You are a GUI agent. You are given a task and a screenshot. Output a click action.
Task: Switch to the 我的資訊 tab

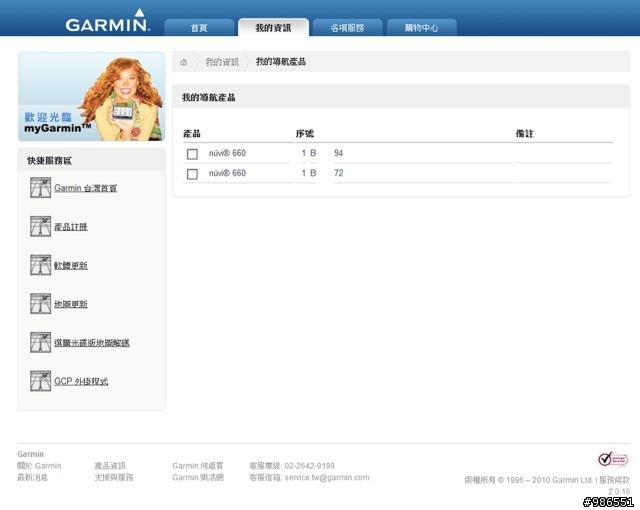point(273,28)
